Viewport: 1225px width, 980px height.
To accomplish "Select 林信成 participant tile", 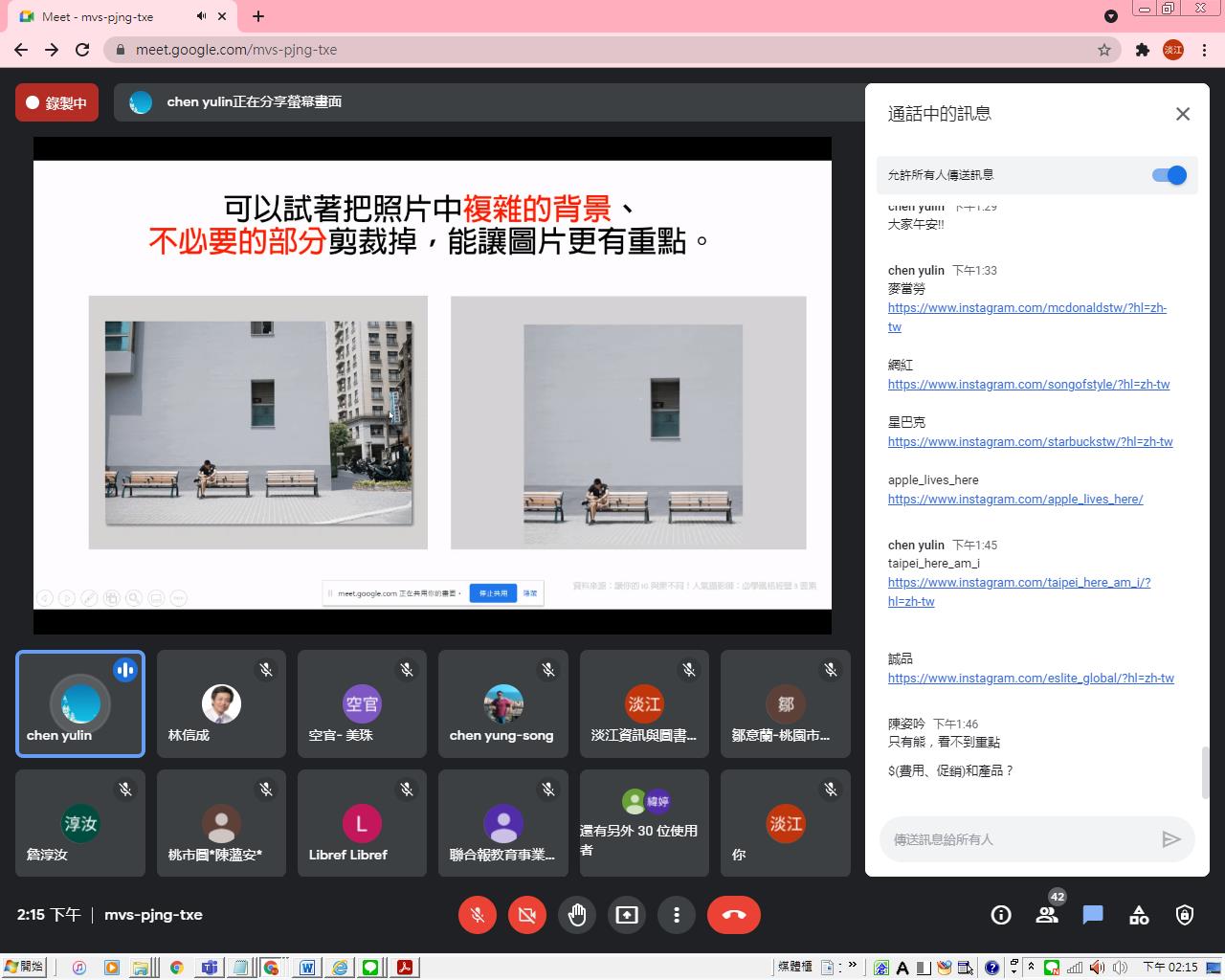I will [221, 703].
